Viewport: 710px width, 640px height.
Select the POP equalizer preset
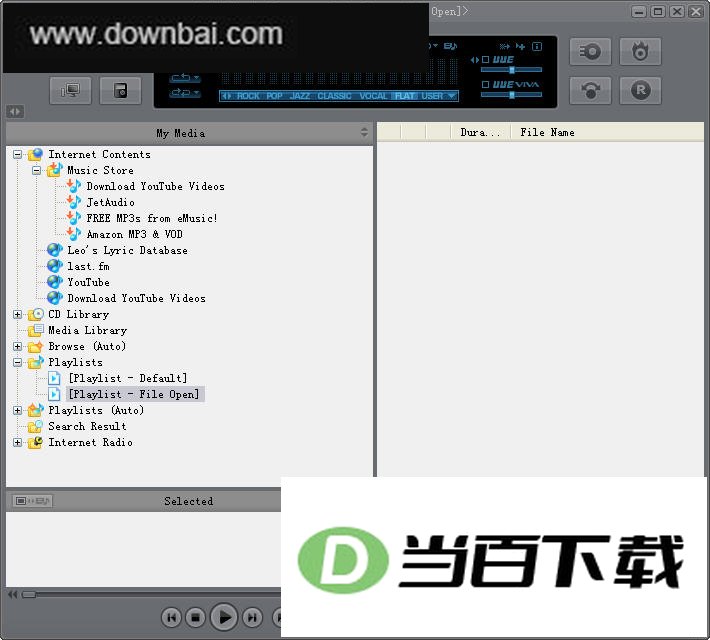click(x=274, y=96)
